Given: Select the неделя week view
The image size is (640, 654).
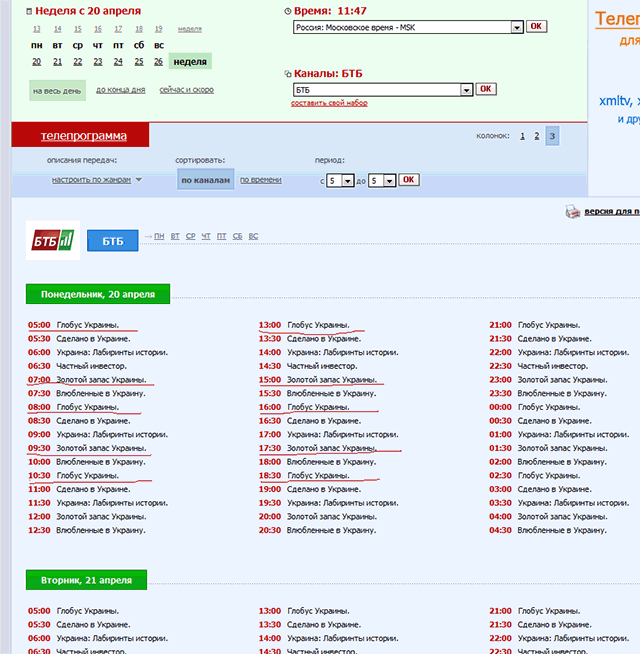Looking at the screenshot, I should [x=190, y=62].
